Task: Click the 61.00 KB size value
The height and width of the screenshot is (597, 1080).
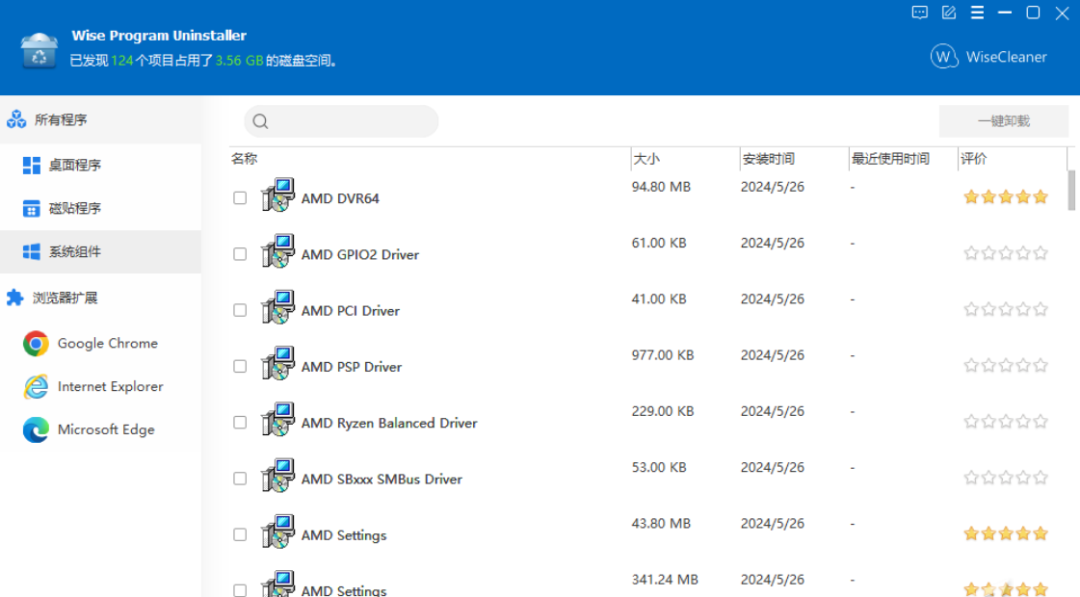Action: (x=659, y=243)
